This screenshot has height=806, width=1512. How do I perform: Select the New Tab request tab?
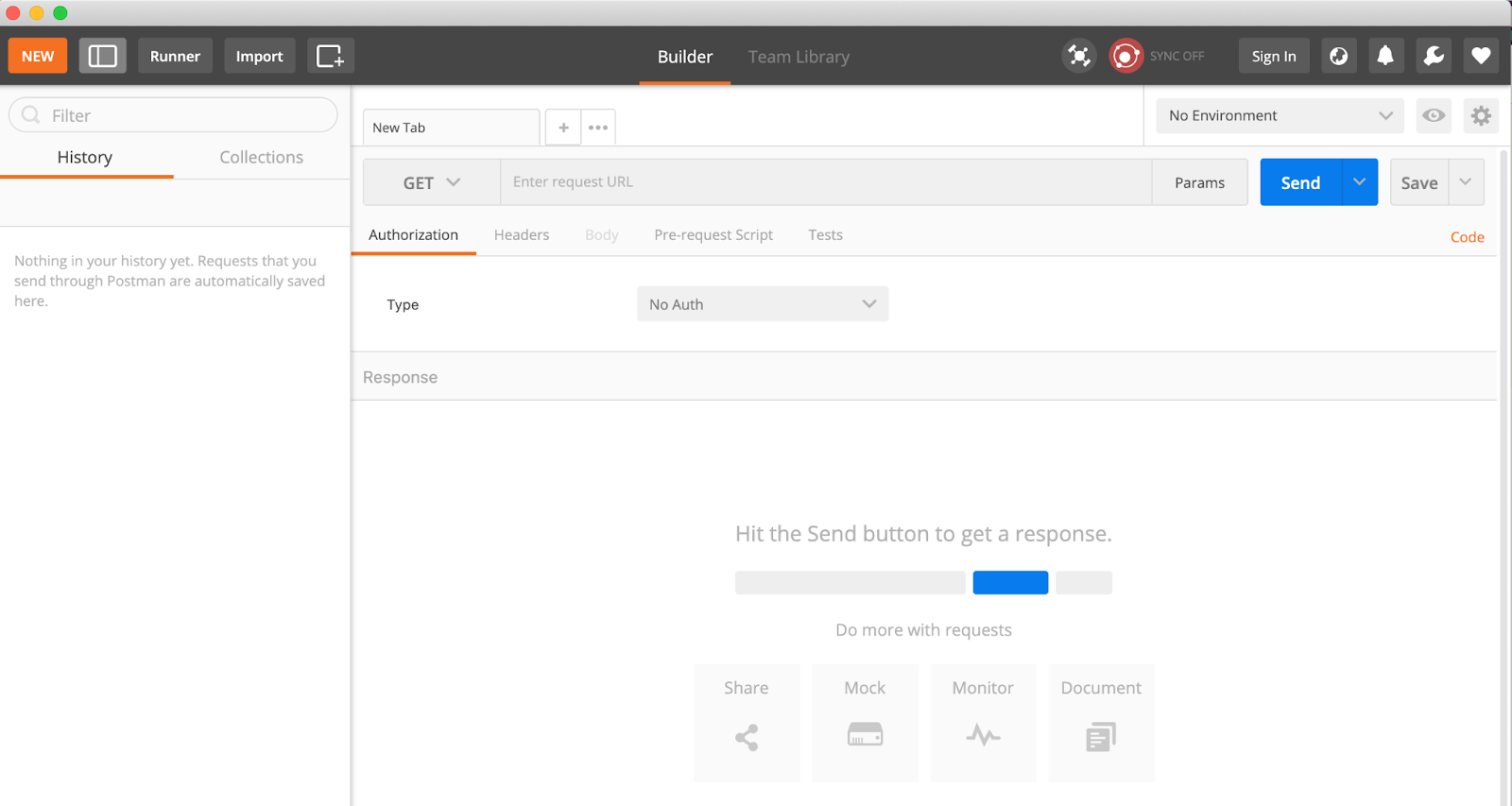[x=451, y=128]
